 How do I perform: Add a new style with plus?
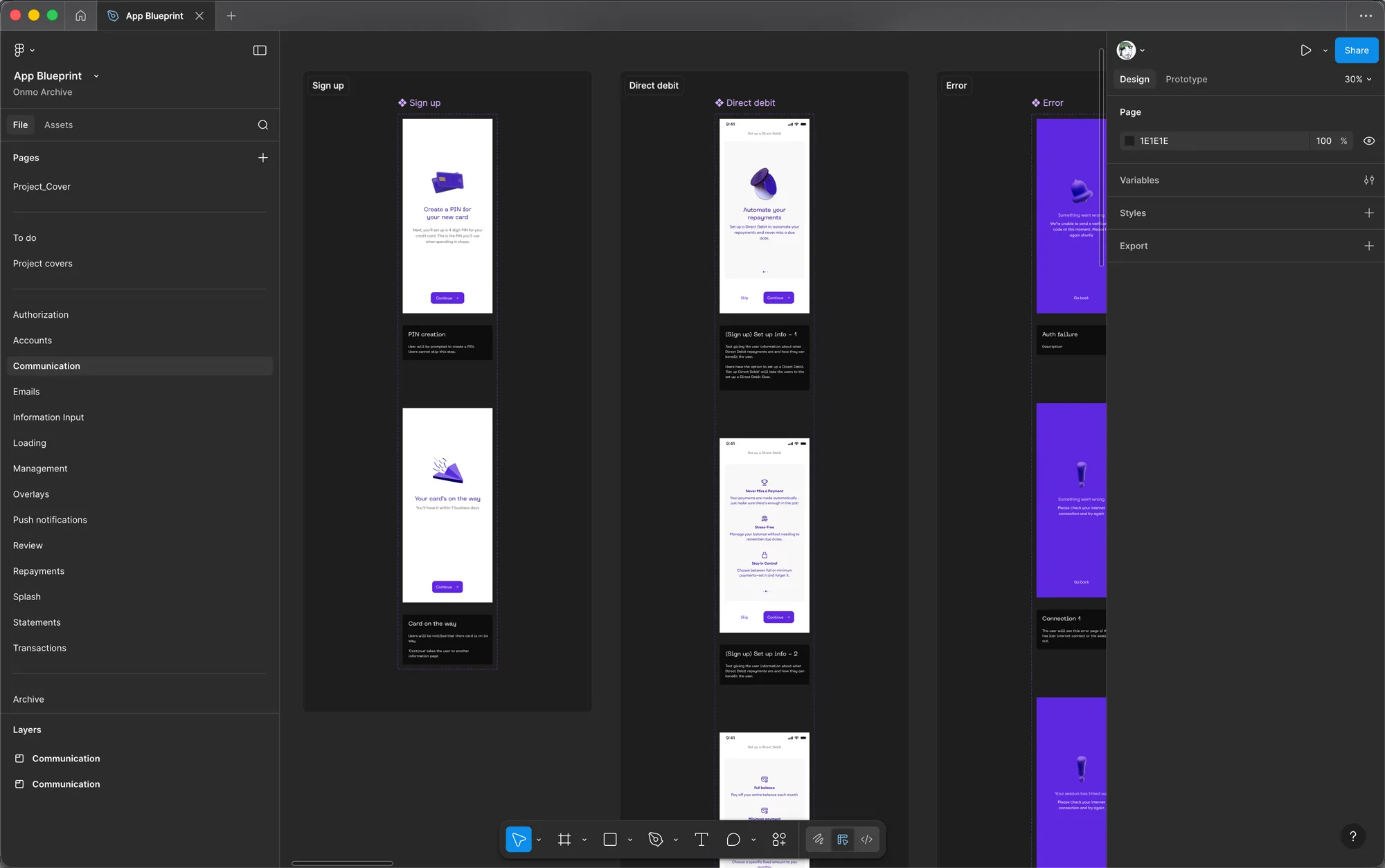pyautogui.click(x=1369, y=213)
